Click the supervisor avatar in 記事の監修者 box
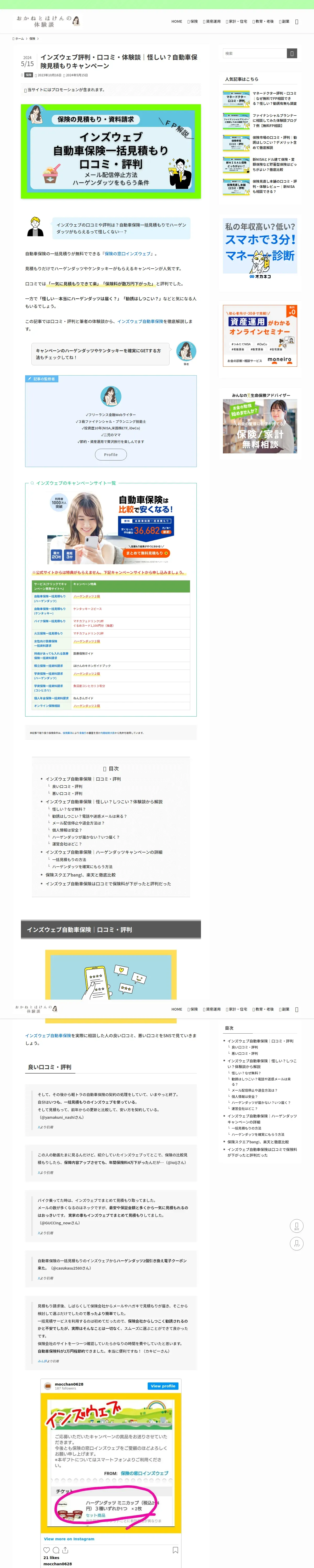 tap(110, 396)
